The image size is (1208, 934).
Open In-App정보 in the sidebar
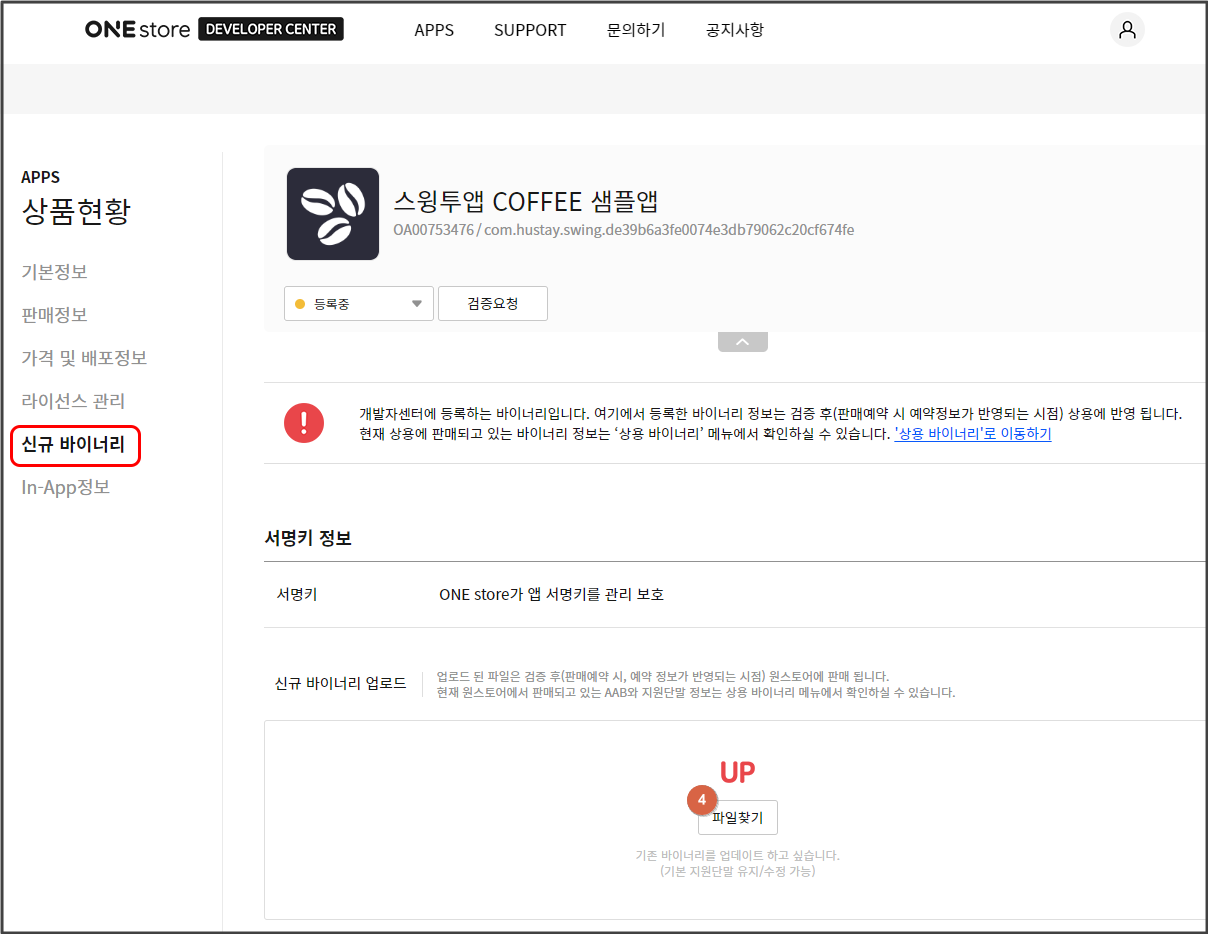tap(65, 488)
